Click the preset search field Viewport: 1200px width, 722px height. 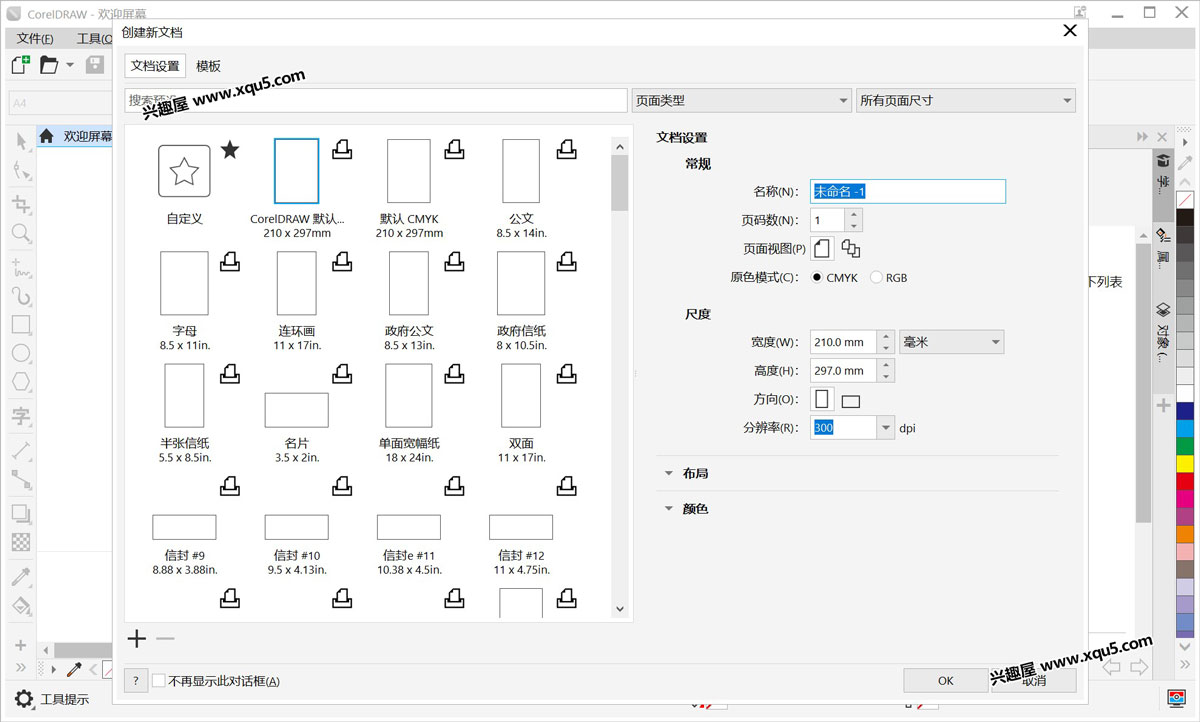pos(376,100)
